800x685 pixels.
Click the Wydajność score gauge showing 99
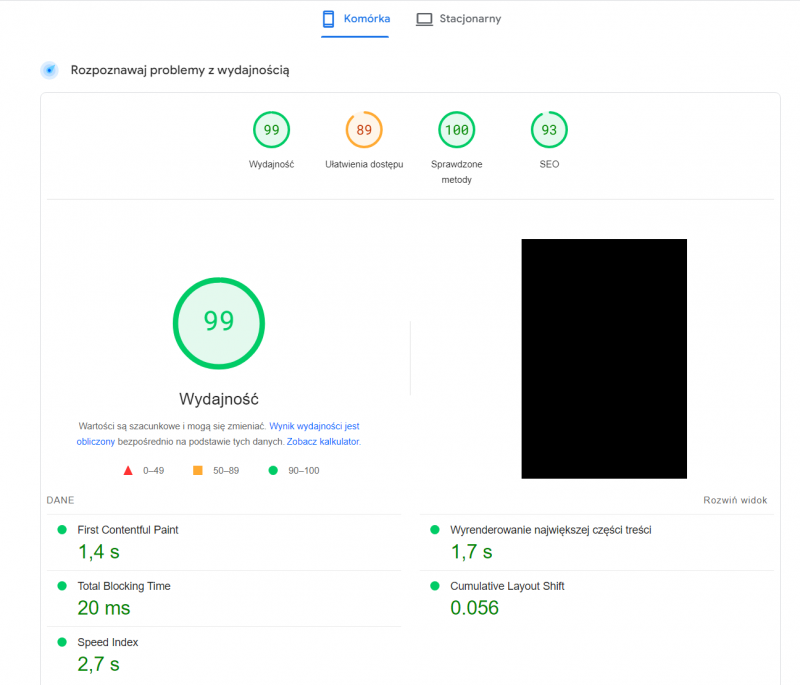pyautogui.click(x=271, y=130)
